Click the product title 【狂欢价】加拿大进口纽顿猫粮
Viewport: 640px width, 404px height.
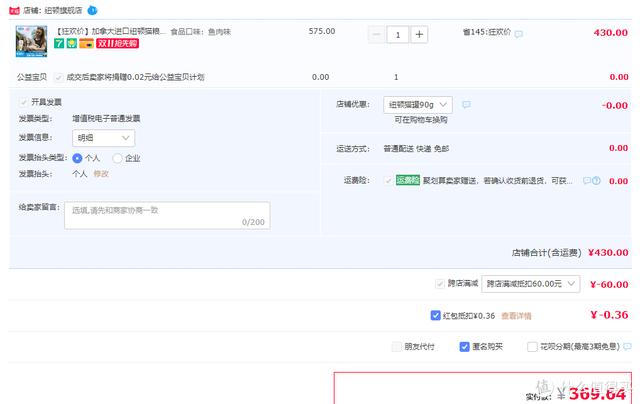tap(111, 31)
